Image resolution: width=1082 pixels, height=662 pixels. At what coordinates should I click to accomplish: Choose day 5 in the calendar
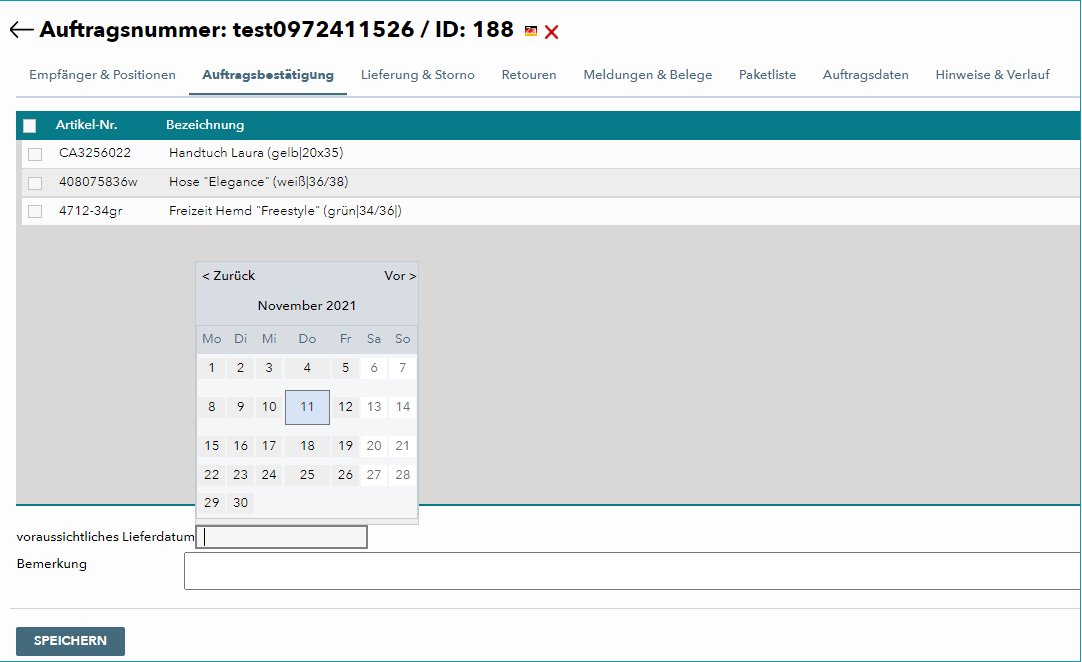[346, 368]
